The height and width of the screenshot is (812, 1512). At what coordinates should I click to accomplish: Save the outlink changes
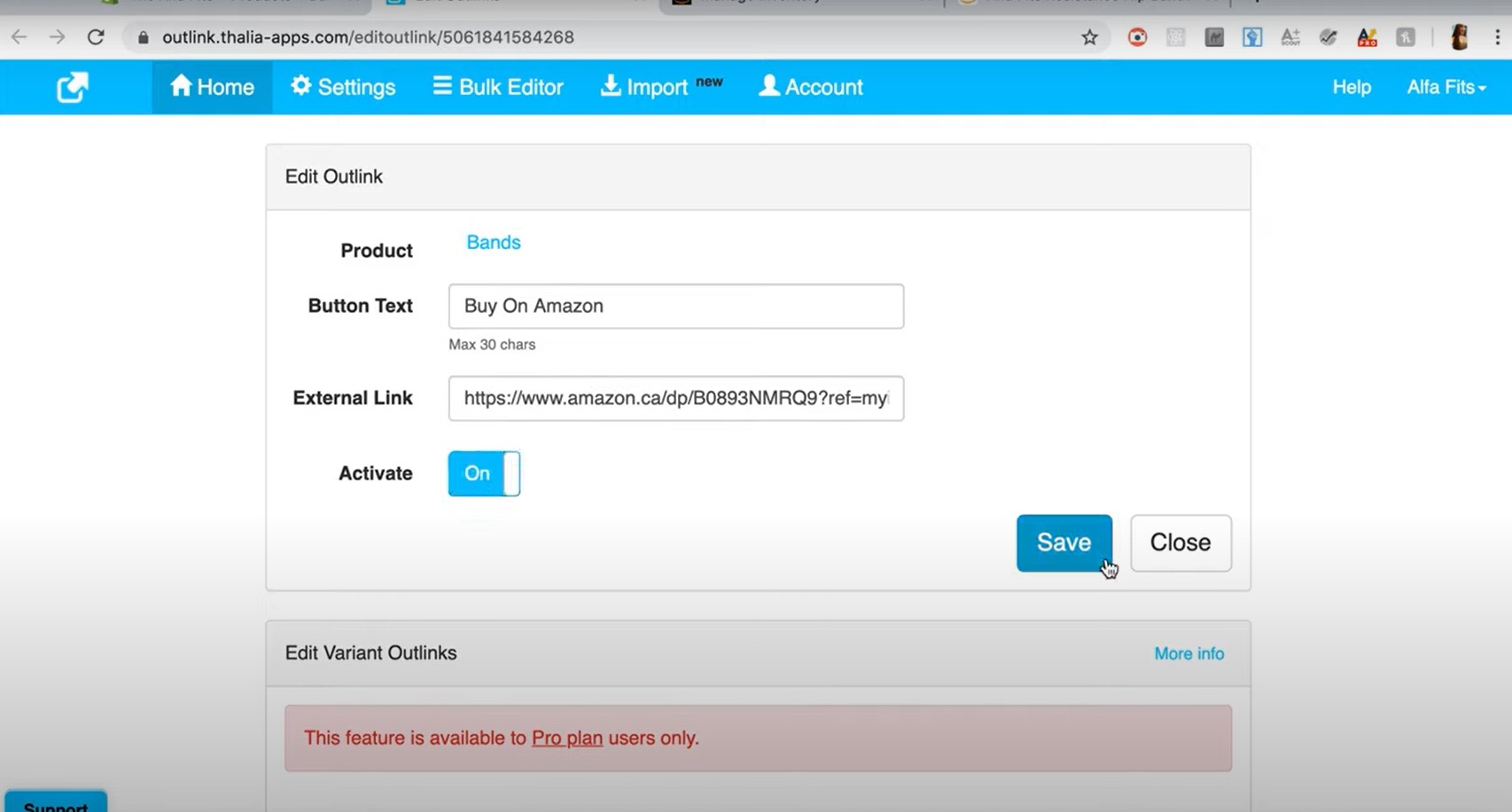click(x=1064, y=543)
